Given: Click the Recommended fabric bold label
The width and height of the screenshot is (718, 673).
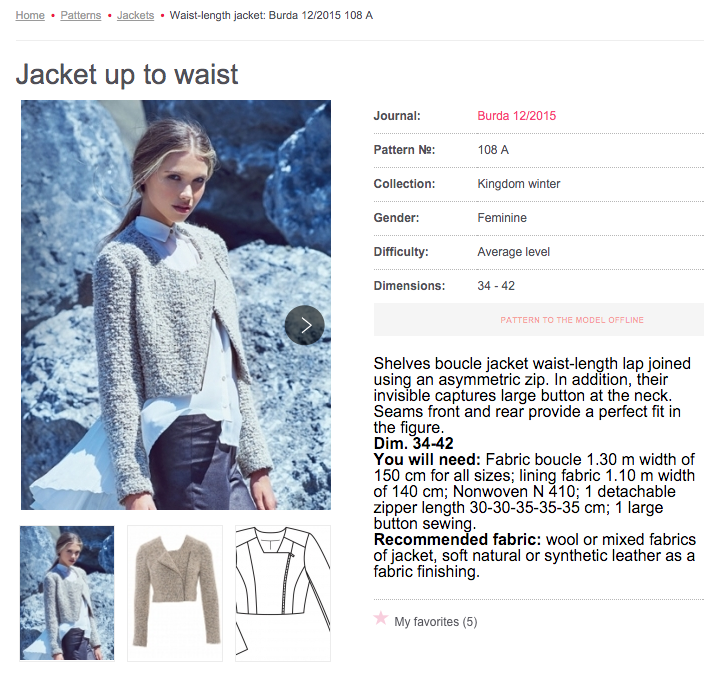Looking at the screenshot, I should coord(457,539).
